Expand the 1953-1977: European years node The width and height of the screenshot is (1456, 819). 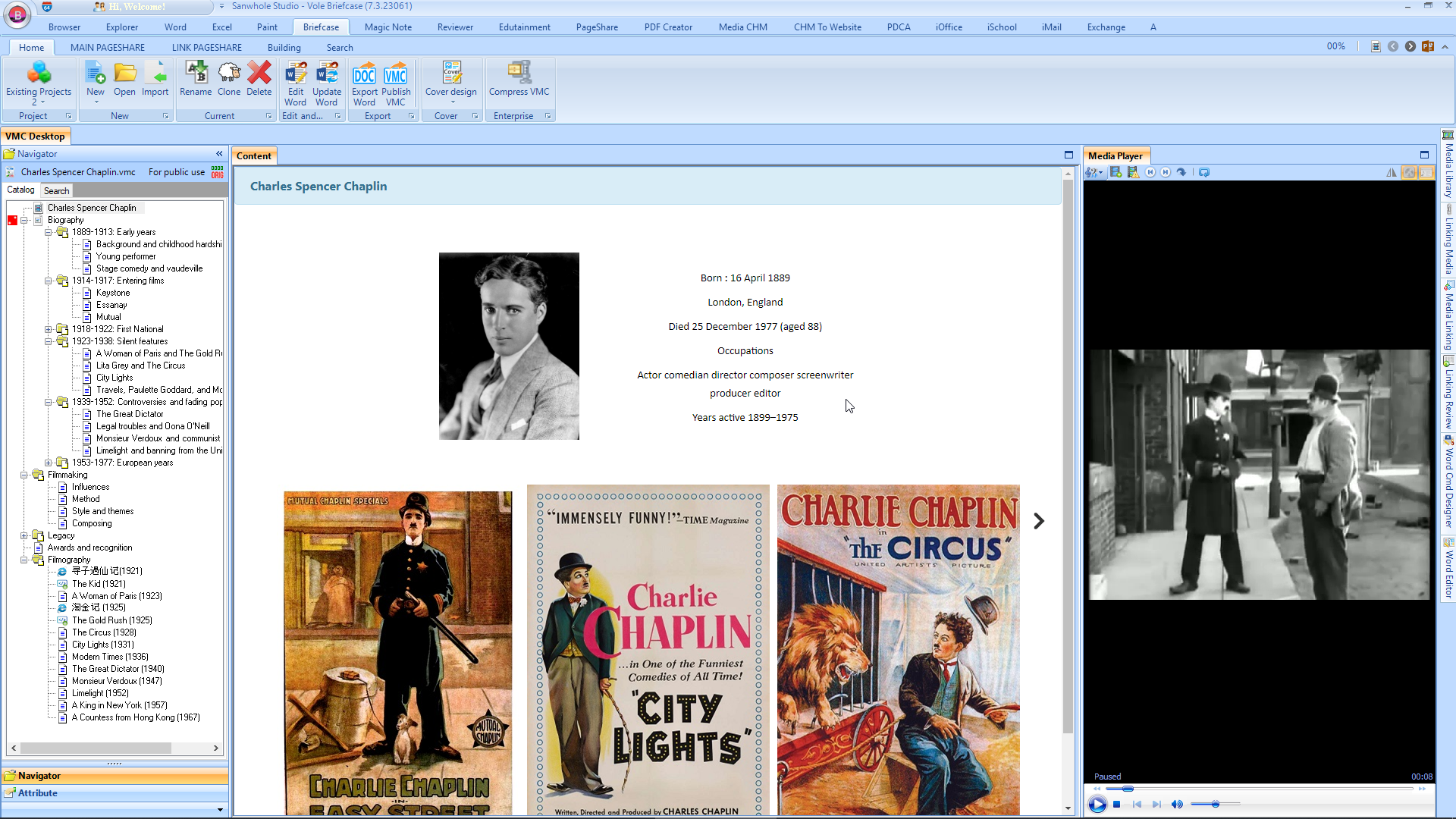(49, 463)
